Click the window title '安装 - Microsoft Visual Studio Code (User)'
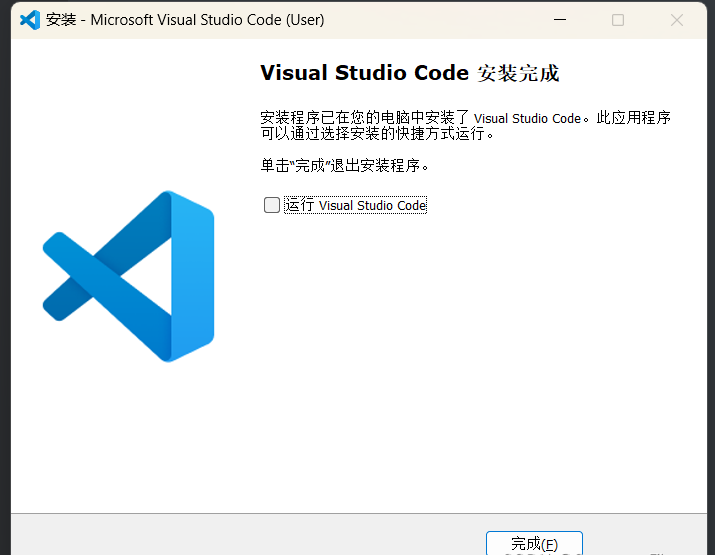 (185, 20)
